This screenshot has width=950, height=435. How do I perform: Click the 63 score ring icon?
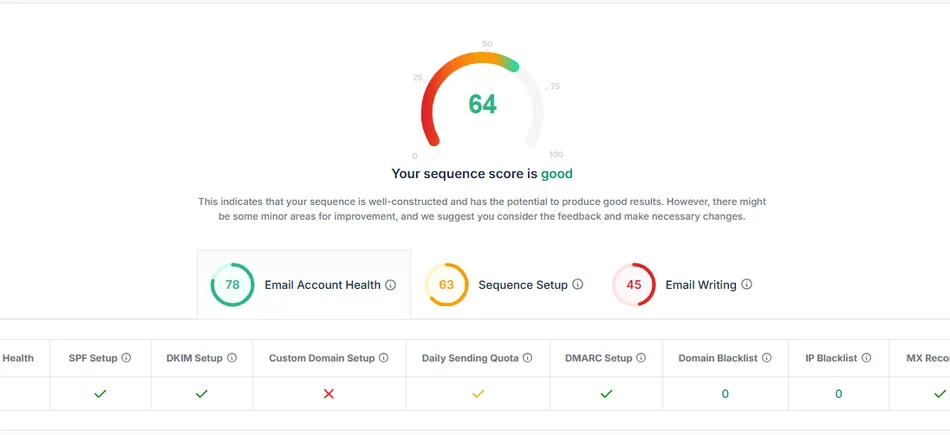[447, 285]
